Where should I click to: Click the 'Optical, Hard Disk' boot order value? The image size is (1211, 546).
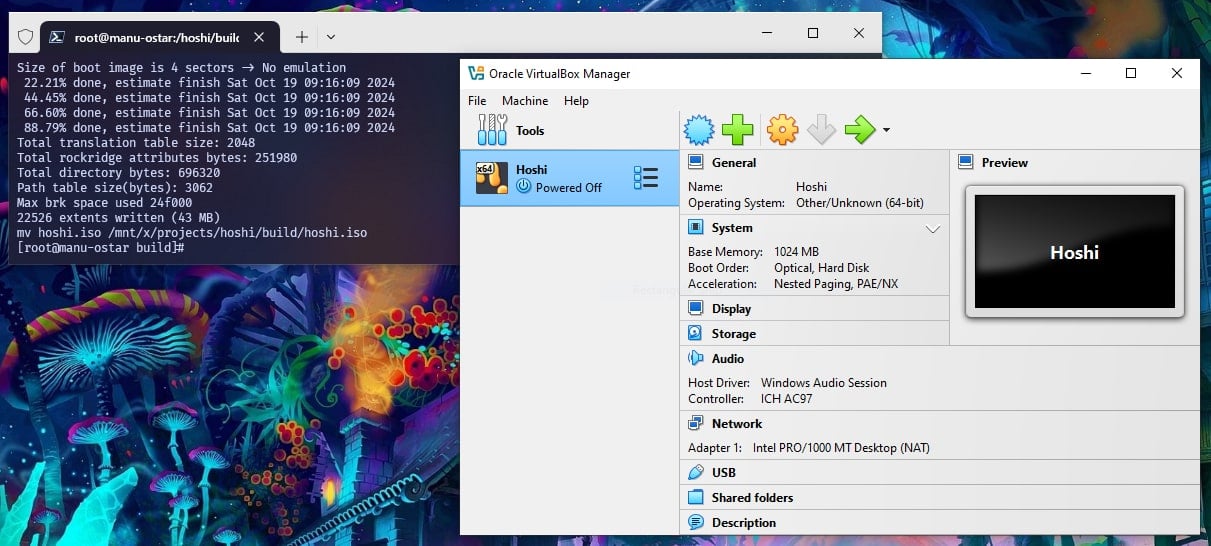tap(821, 268)
